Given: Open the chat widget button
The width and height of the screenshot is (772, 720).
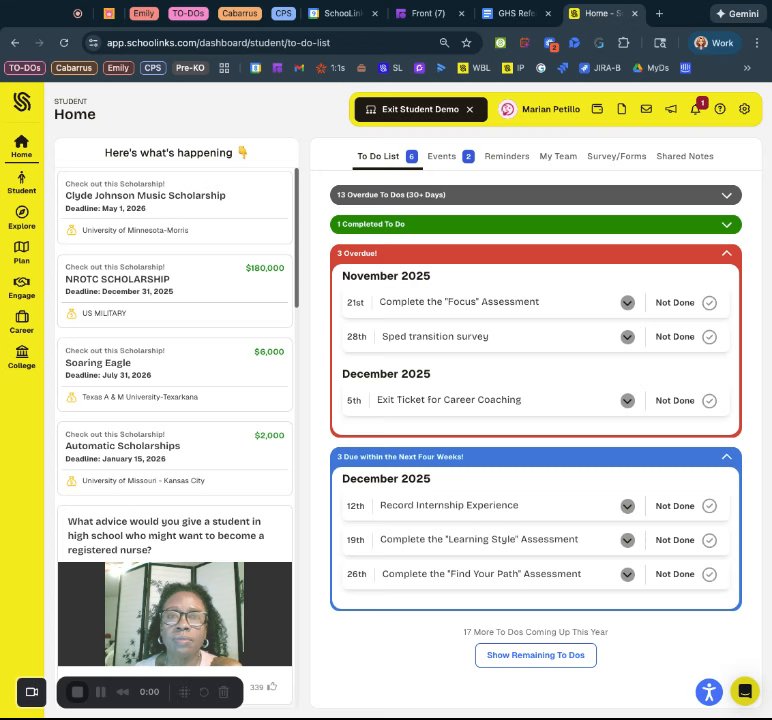Looking at the screenshot, I should 745,691.
